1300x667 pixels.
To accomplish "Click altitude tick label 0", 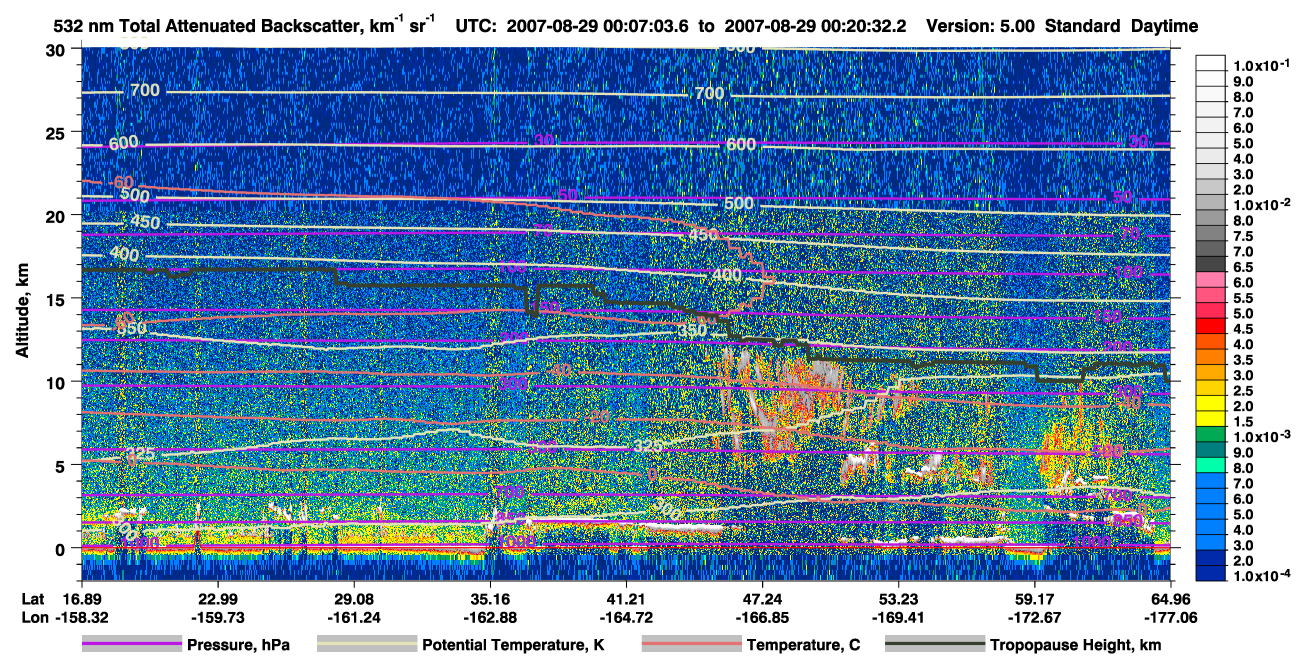I will click(62, 549).
